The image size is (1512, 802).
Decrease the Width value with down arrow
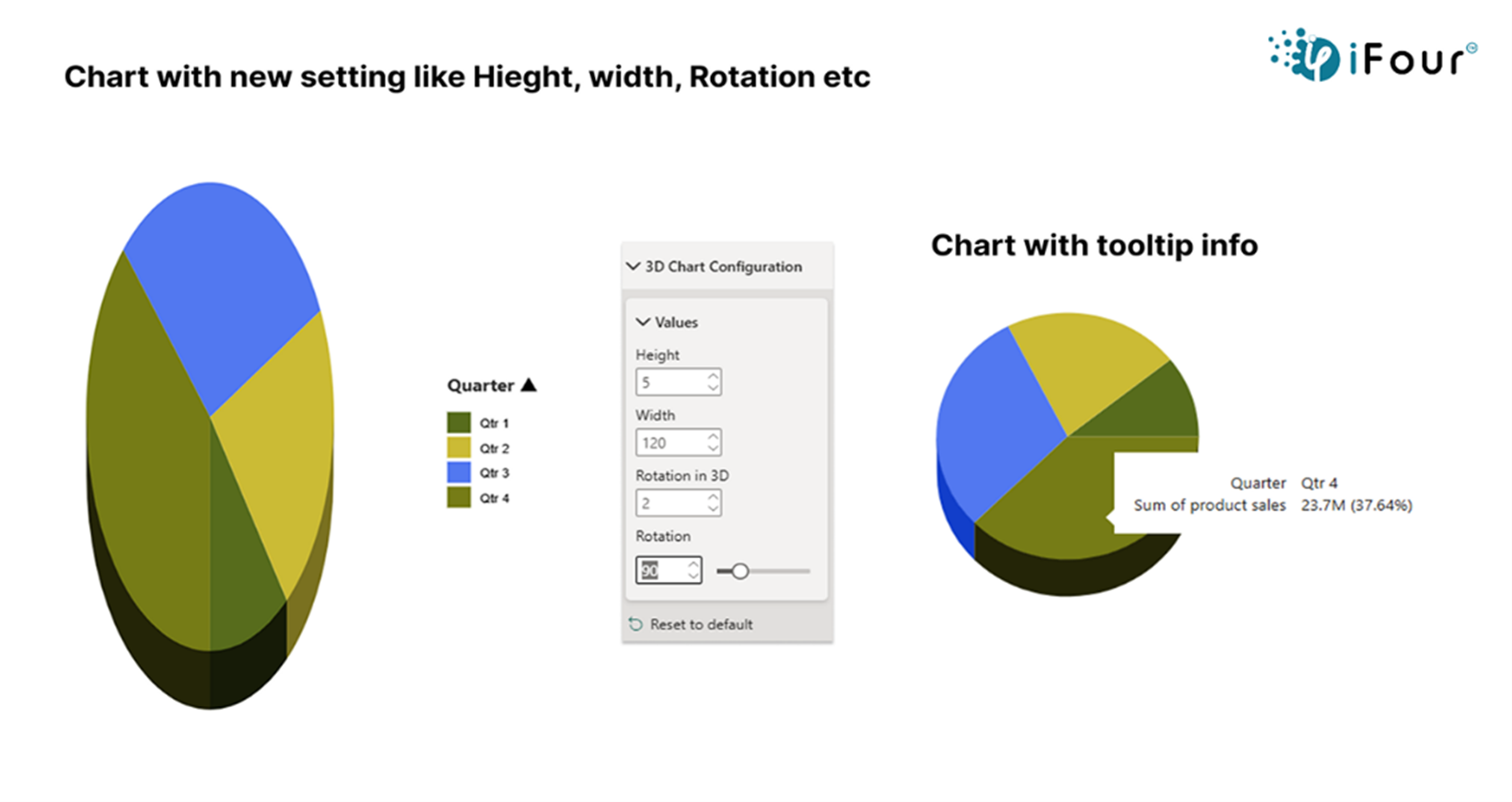click(x=713, y=448)
